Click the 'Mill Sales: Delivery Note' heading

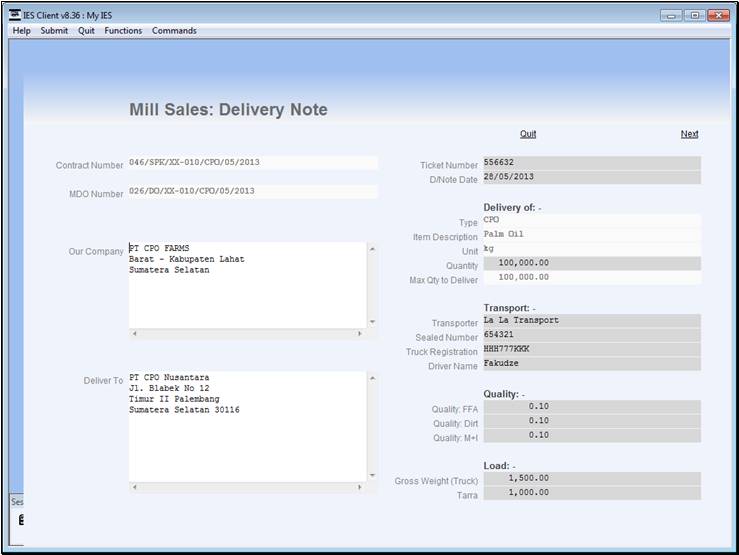coord(229,109)
